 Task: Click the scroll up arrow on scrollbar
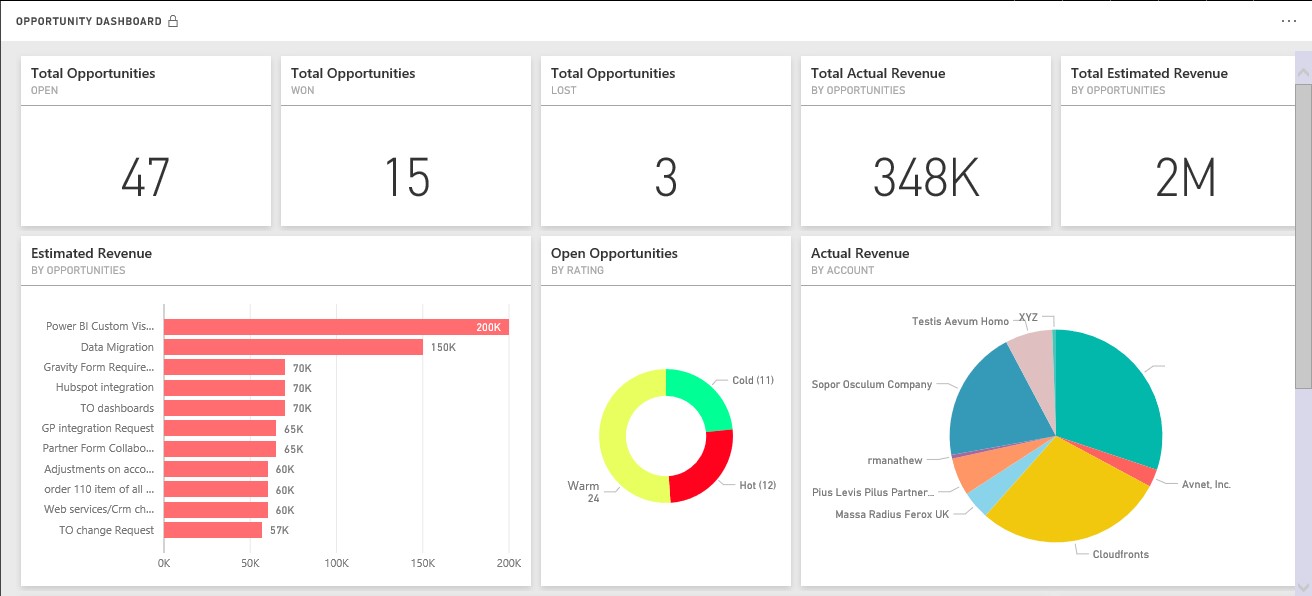point(1302,72)
